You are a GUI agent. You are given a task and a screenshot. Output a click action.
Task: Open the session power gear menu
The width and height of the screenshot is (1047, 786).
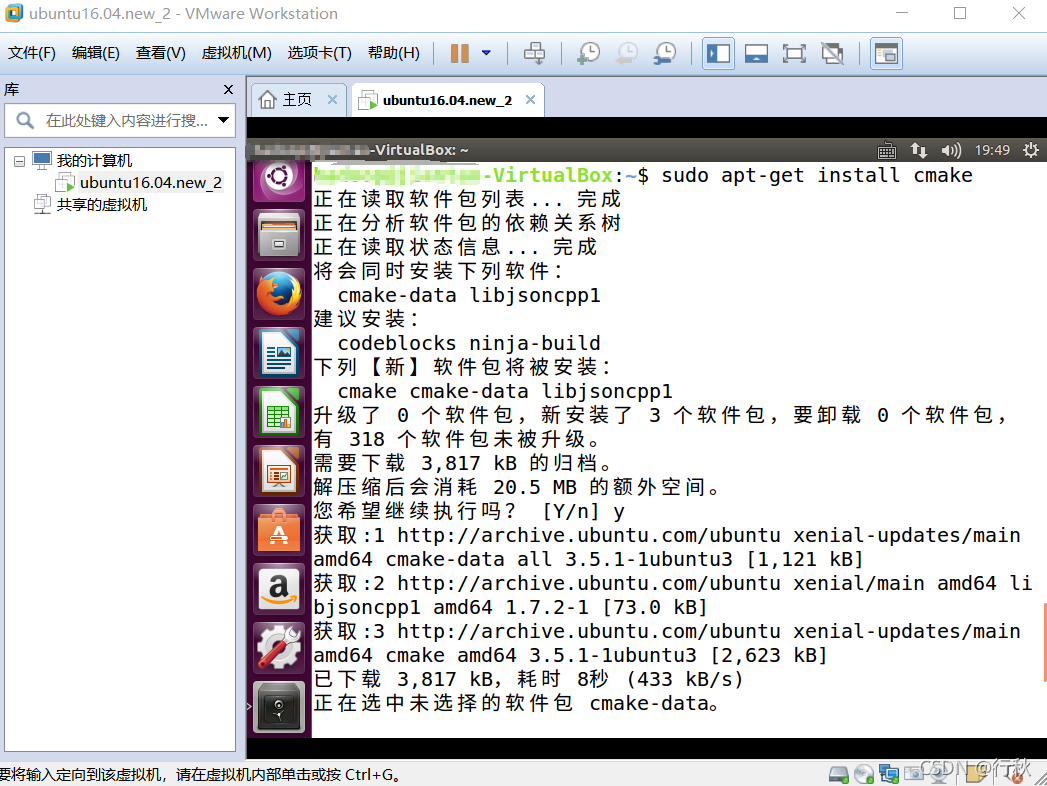pyautogui.click(x=1030, y=150)
